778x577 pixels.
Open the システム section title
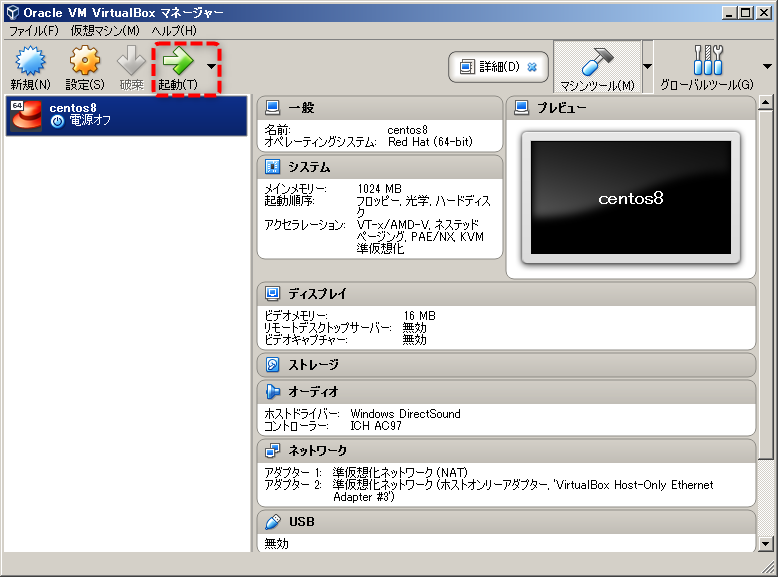point(309,167)
